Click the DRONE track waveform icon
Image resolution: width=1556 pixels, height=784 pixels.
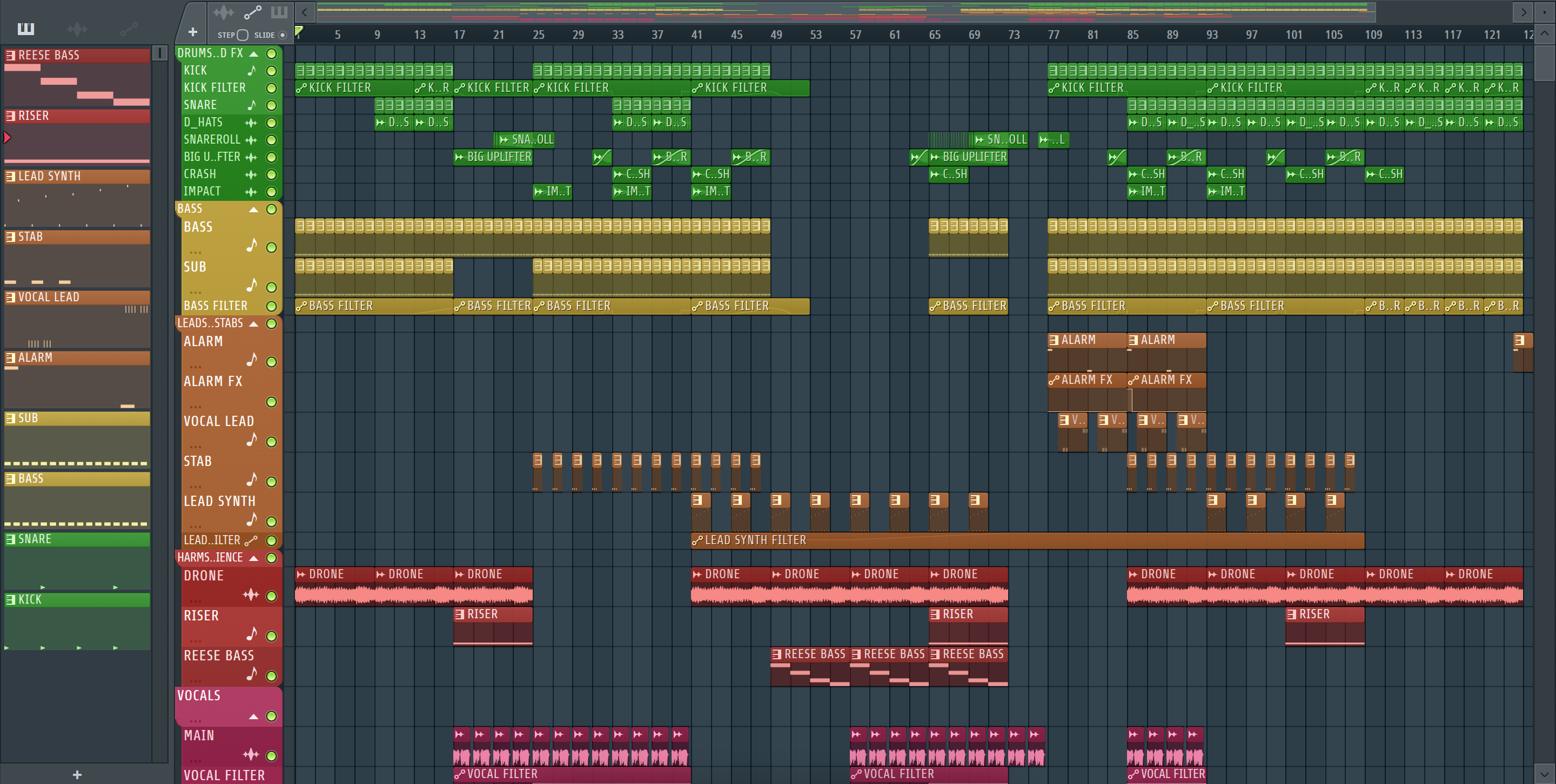251,595
